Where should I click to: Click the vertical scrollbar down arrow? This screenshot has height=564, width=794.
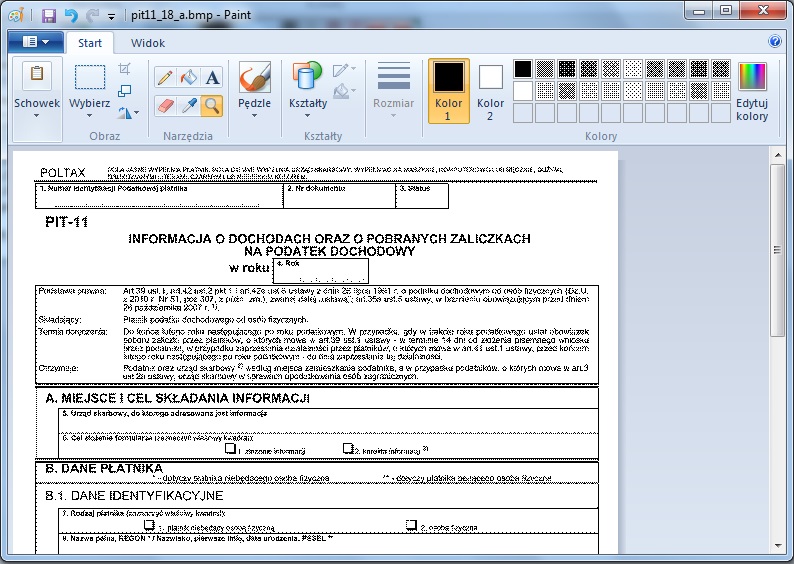pos(777,546)
